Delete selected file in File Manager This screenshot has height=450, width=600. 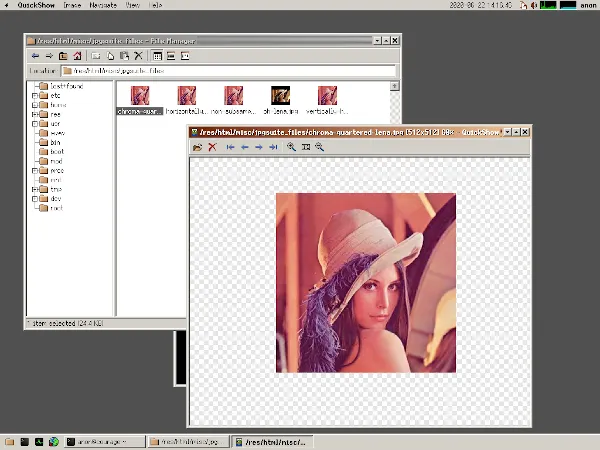click(x=139, y=56)
